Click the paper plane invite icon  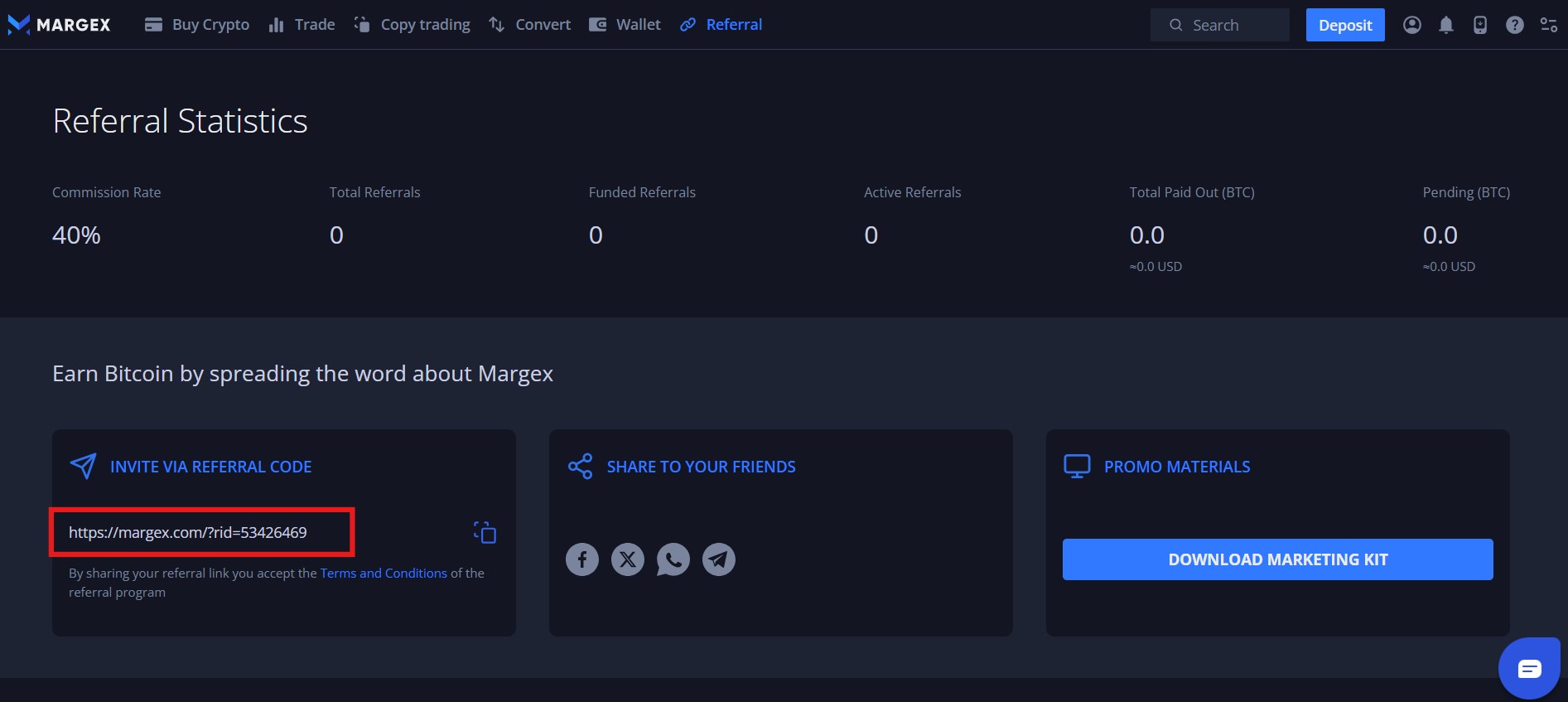(x=83, y=466)
